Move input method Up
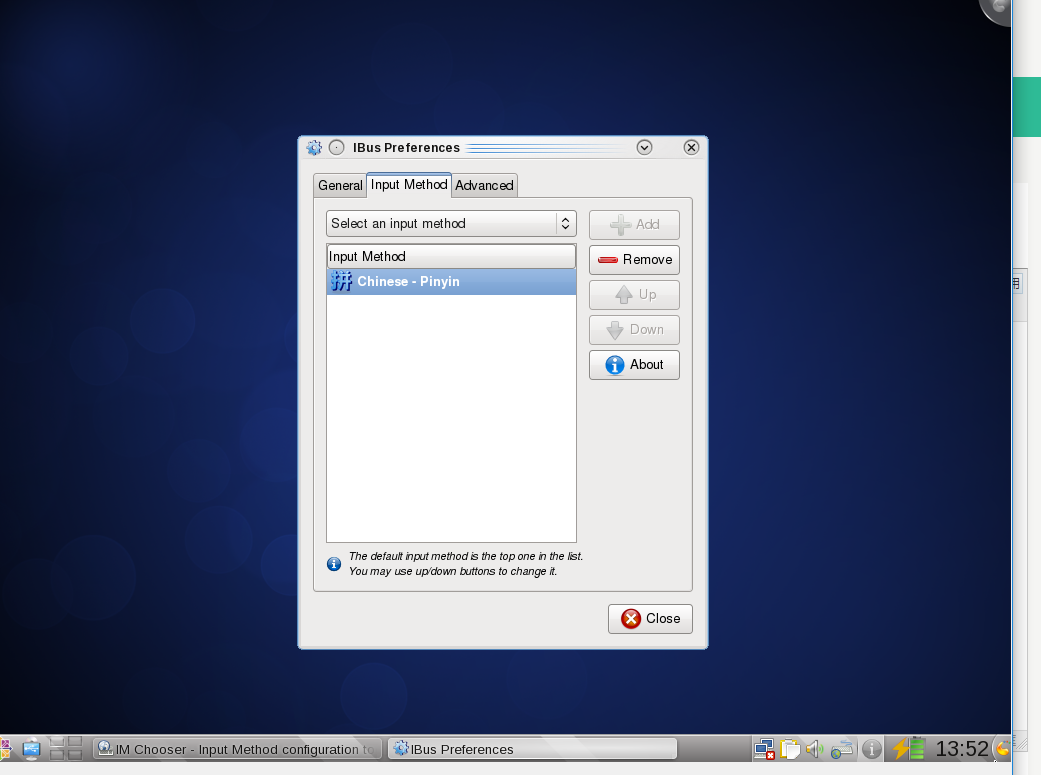Viewport: 1041px width, 775px height. click(x=634, y=295)
